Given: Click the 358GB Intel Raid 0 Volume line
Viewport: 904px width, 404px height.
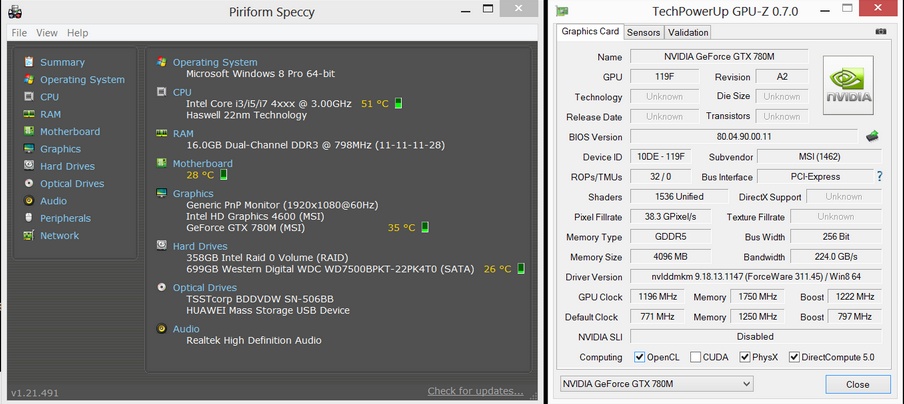Looking at the screenshot, I should tap(267, 258).
